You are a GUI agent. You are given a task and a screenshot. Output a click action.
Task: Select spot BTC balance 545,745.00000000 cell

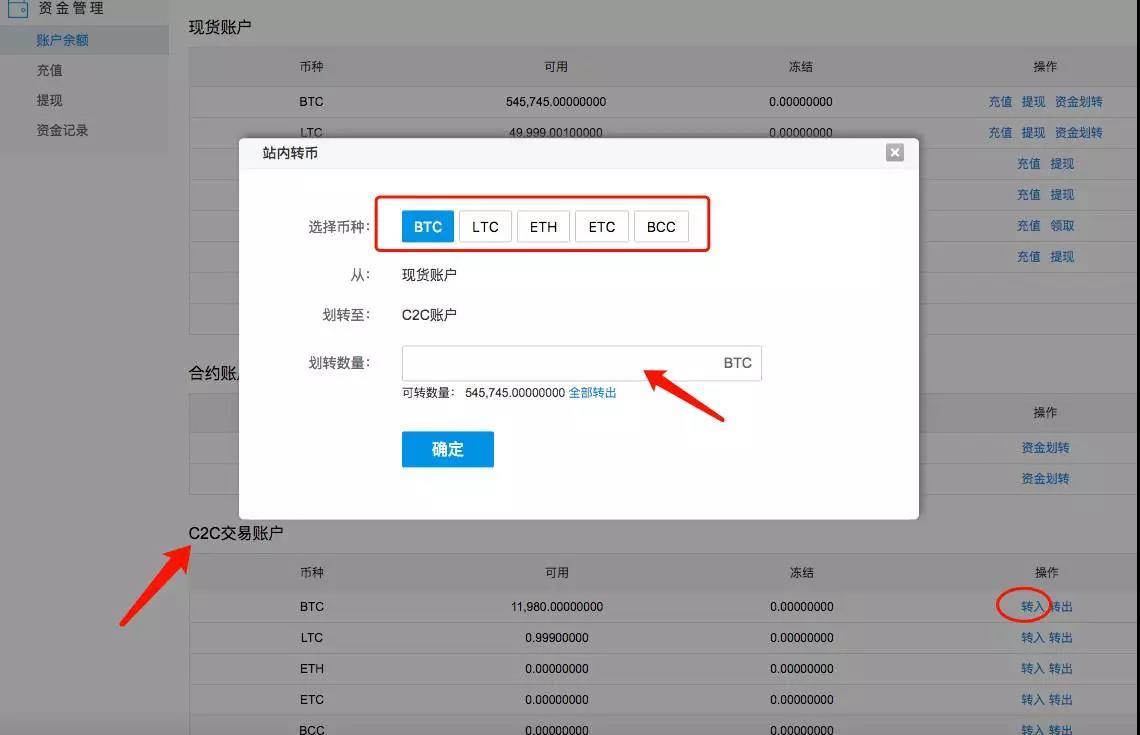[x=556, y=102]
